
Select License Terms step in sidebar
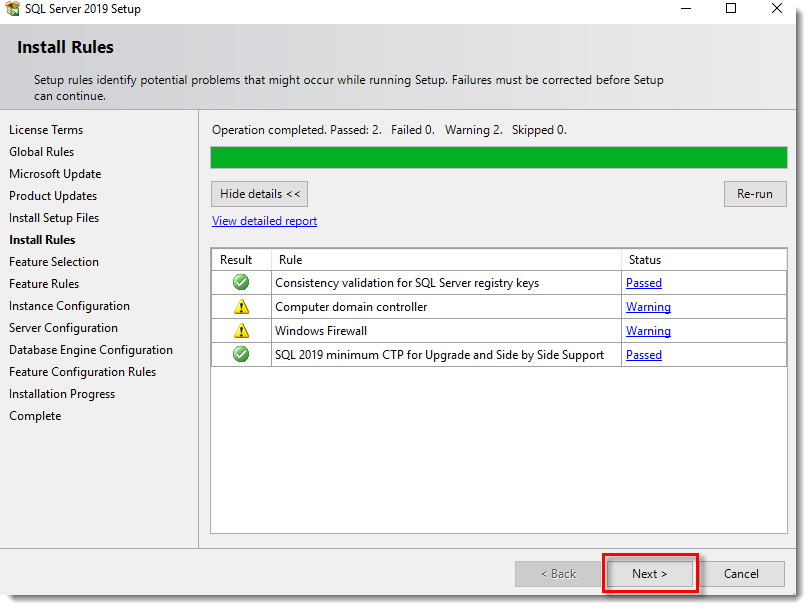coord(46,130)
